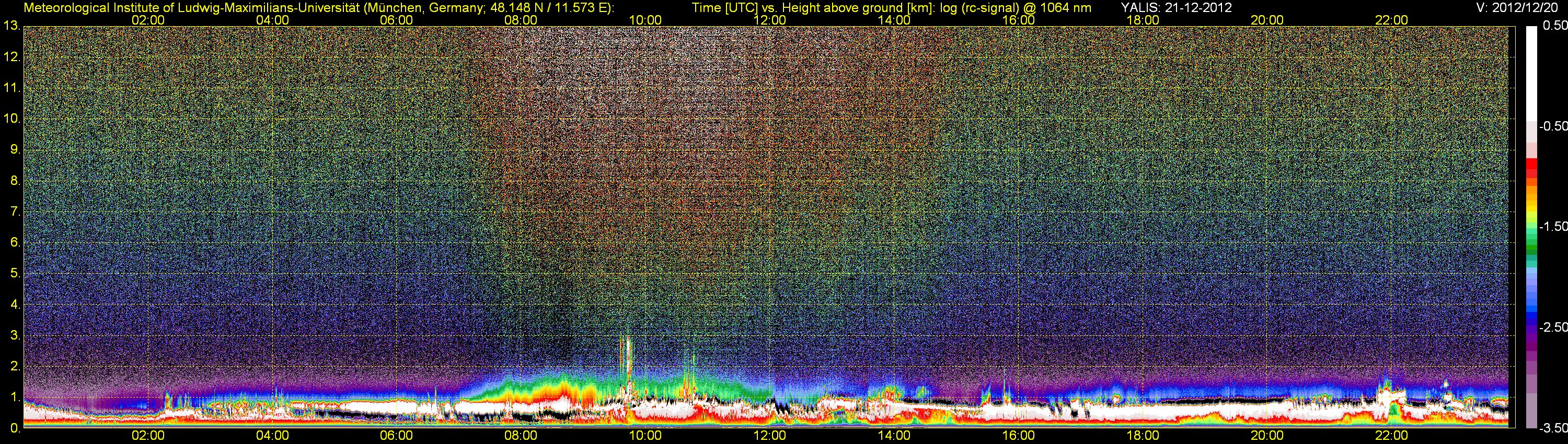
Task: Select the bottom axis 20:00 time label
Action: (x=1267, y=436)
